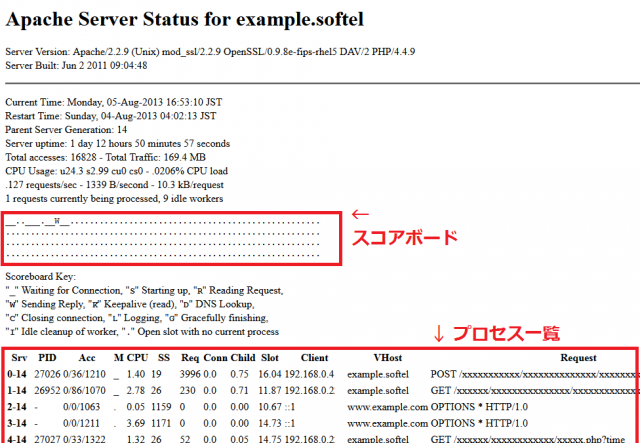
Task: Click the 'Conn' column header
Action: (x=216, y=358)
